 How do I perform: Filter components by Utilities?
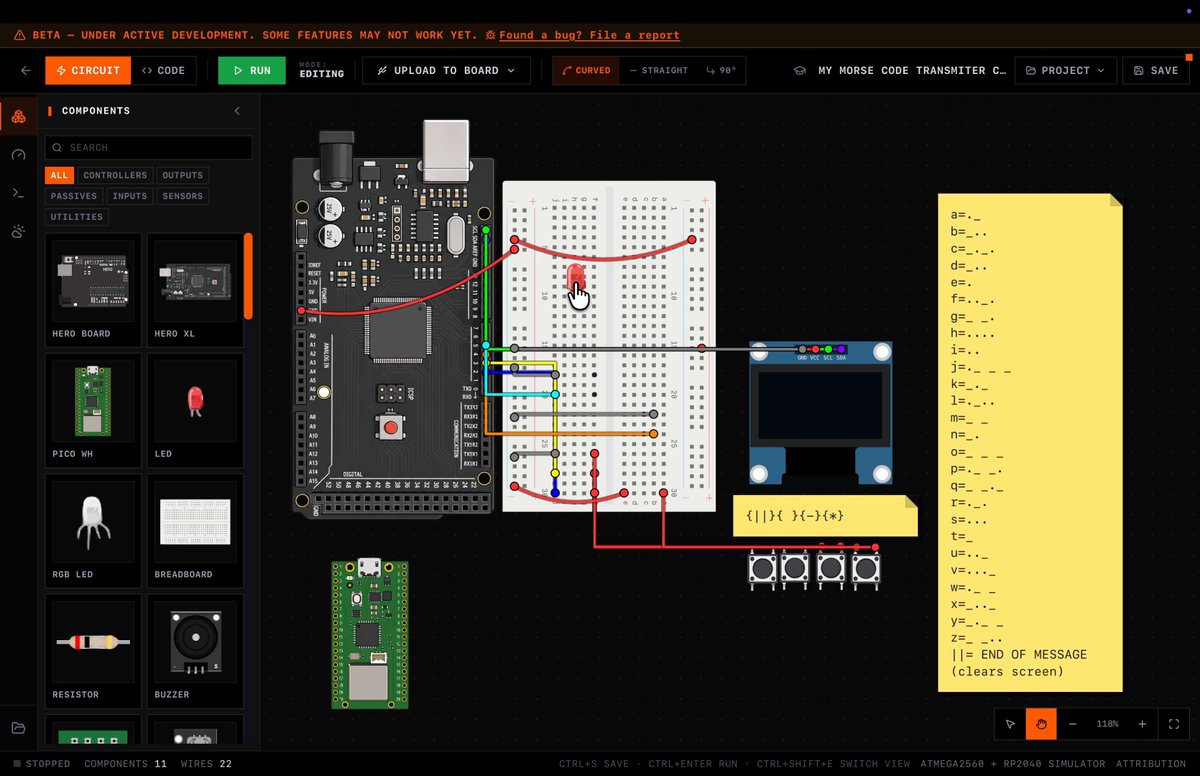point(77,217)
